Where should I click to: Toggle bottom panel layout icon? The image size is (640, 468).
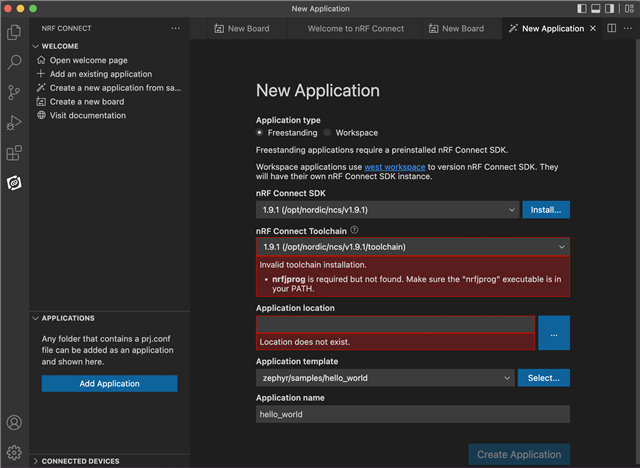coord(596,9)
